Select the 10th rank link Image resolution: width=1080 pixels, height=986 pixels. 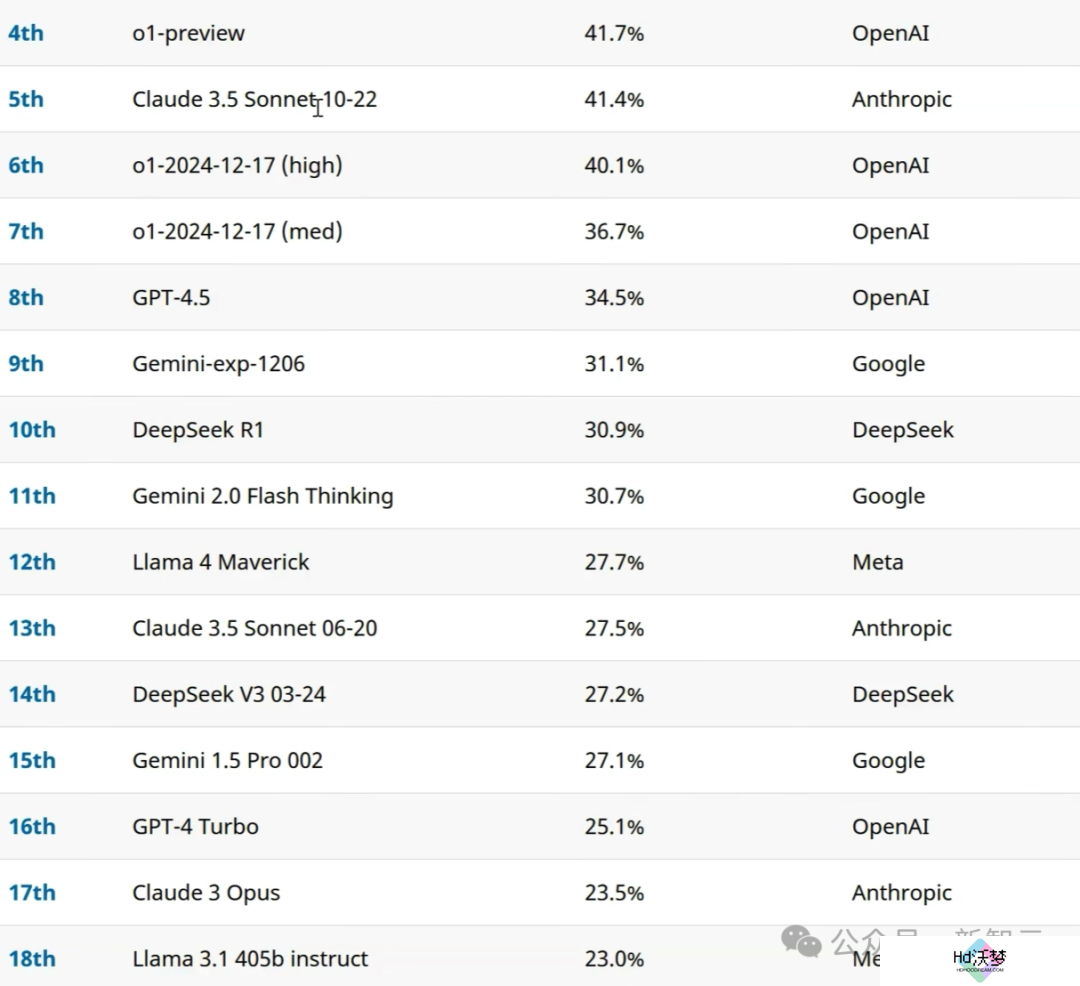[x=32, y=430]
